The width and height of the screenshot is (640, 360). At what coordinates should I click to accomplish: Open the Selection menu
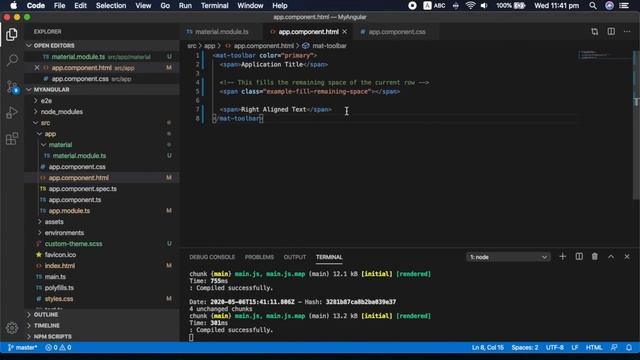(111, 6)
